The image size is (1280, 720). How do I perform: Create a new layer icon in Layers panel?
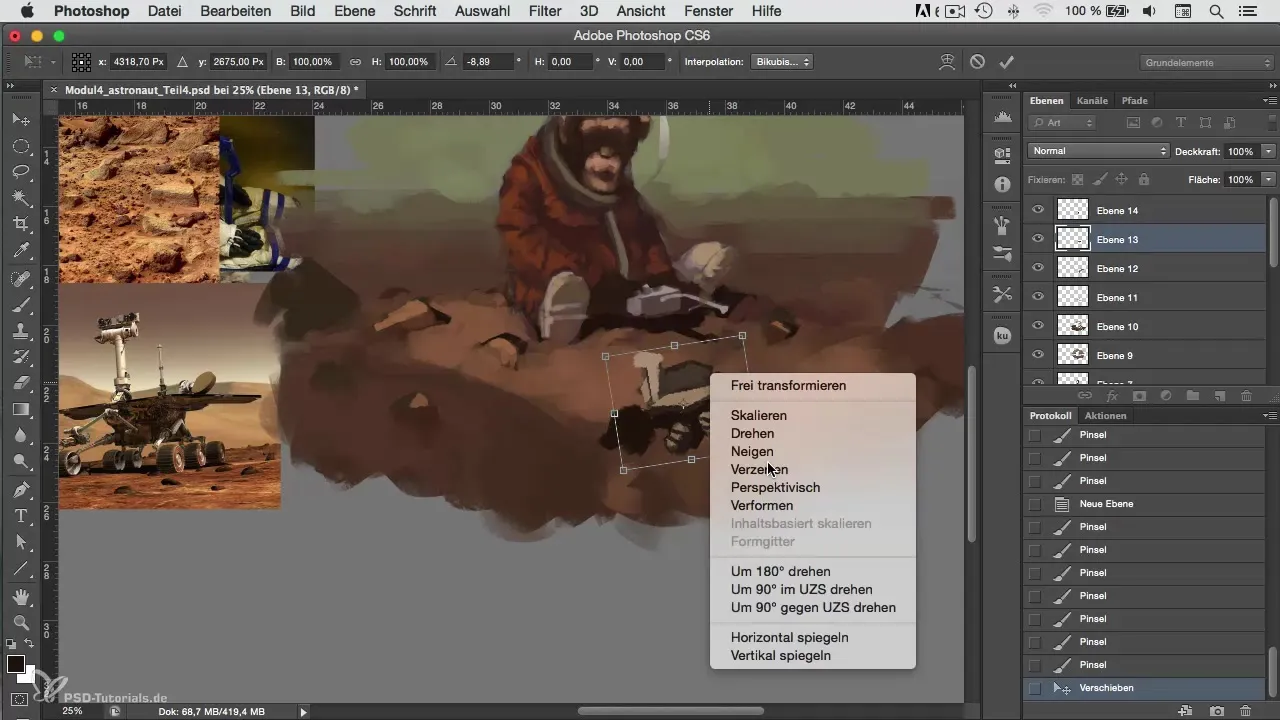click(x=1219, y=396)
